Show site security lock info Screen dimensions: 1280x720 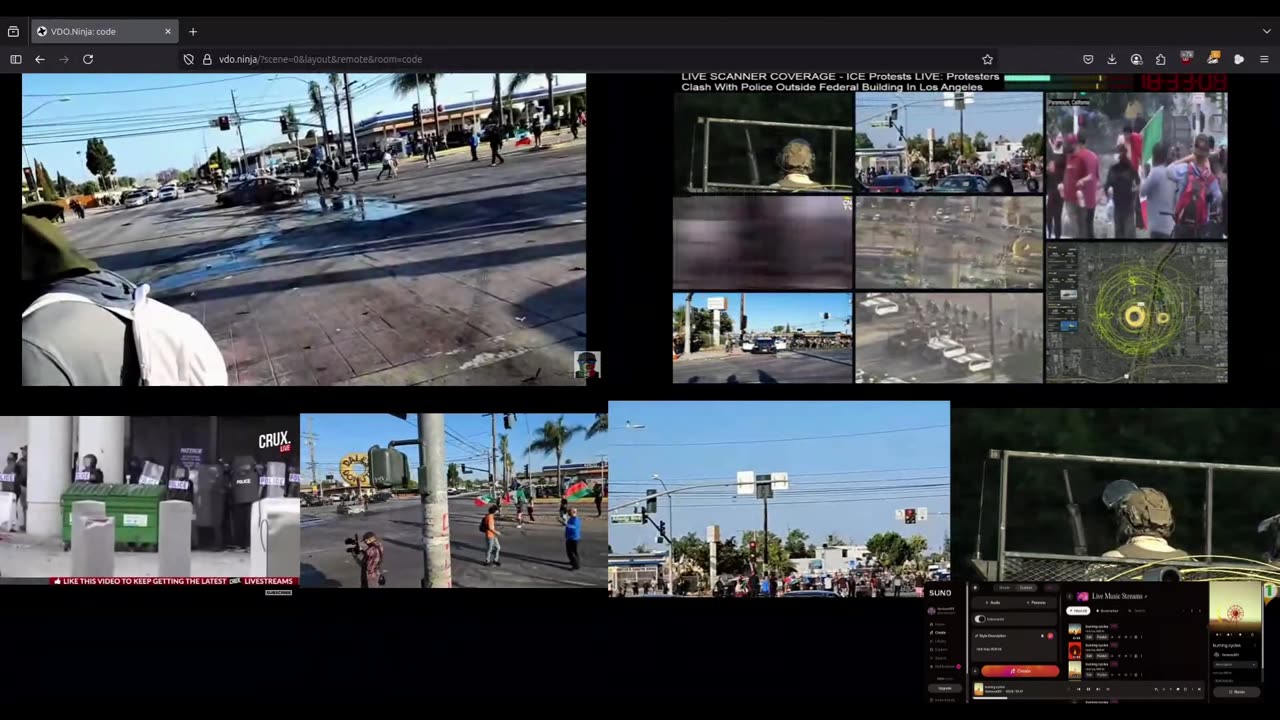click(207, 59)
